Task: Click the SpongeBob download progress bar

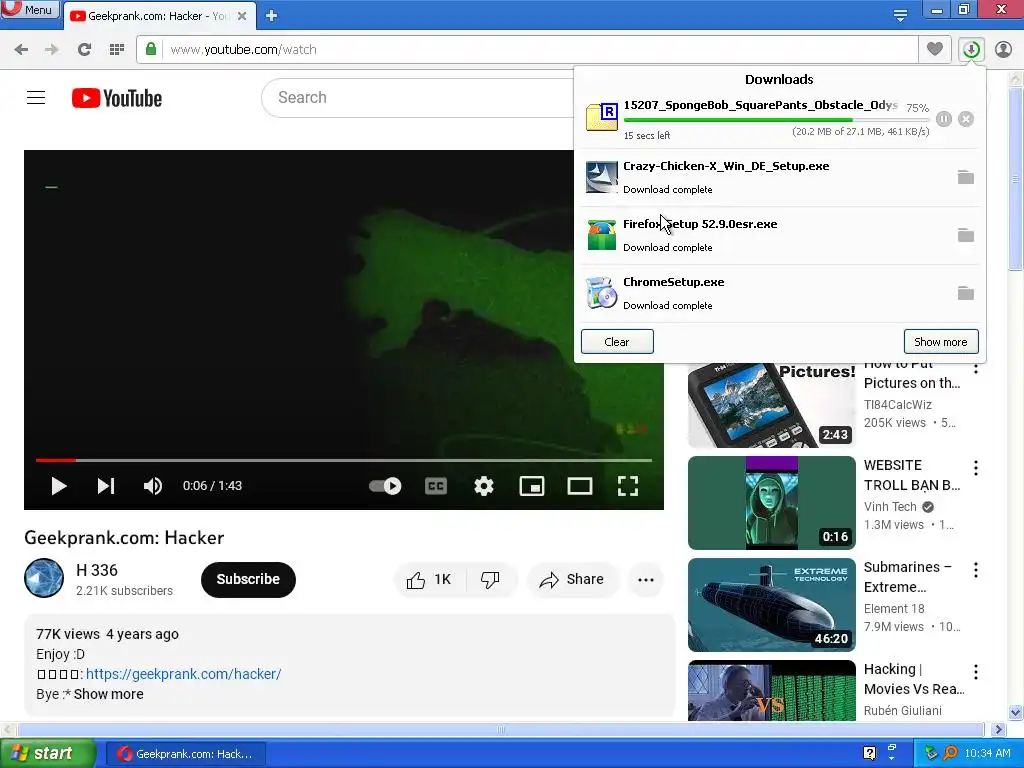Action: (x=776, y=120)
